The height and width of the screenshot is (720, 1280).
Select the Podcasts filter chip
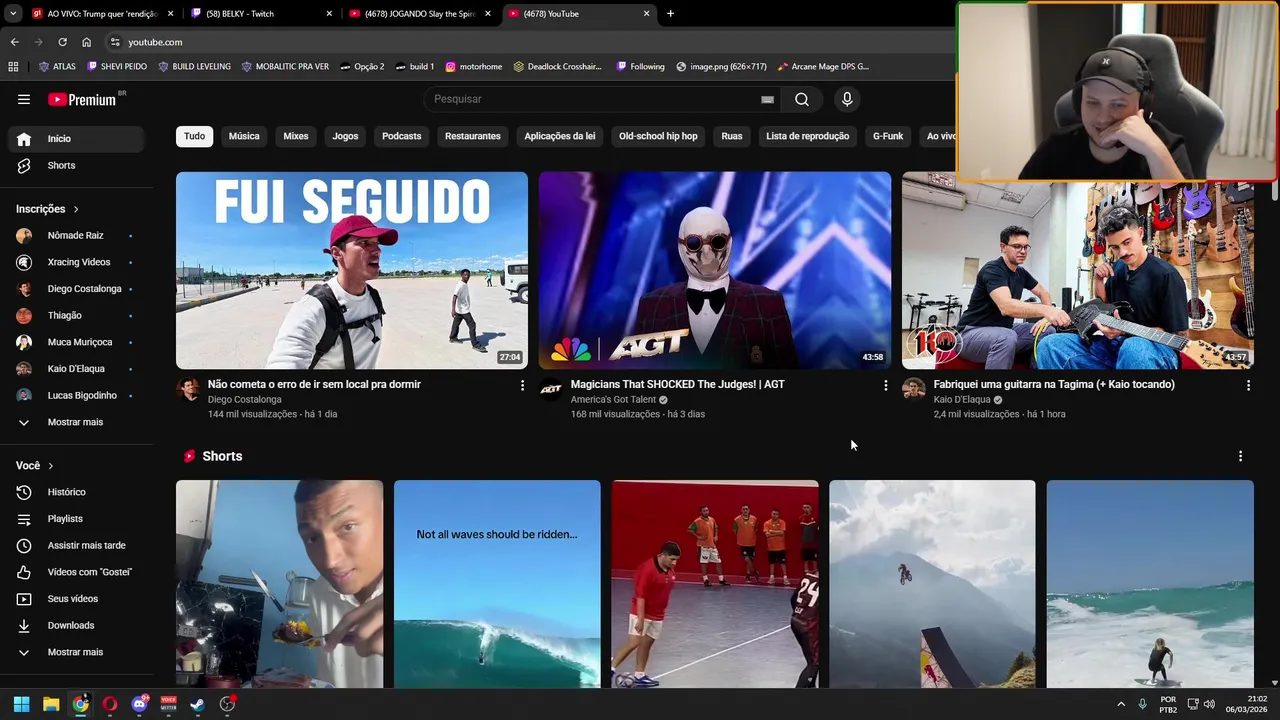pyautogui.click(x=401, y=136)
